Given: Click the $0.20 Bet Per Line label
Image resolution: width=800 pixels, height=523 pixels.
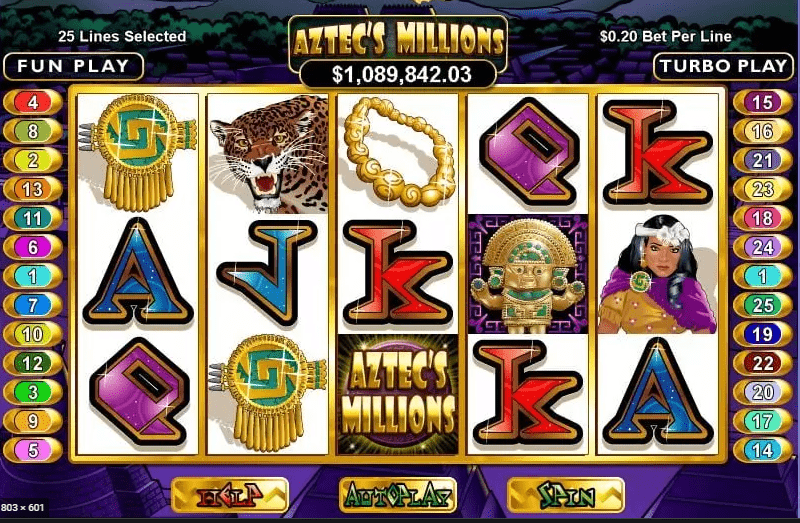Looking at the screenshot, I should pos(666,36).
